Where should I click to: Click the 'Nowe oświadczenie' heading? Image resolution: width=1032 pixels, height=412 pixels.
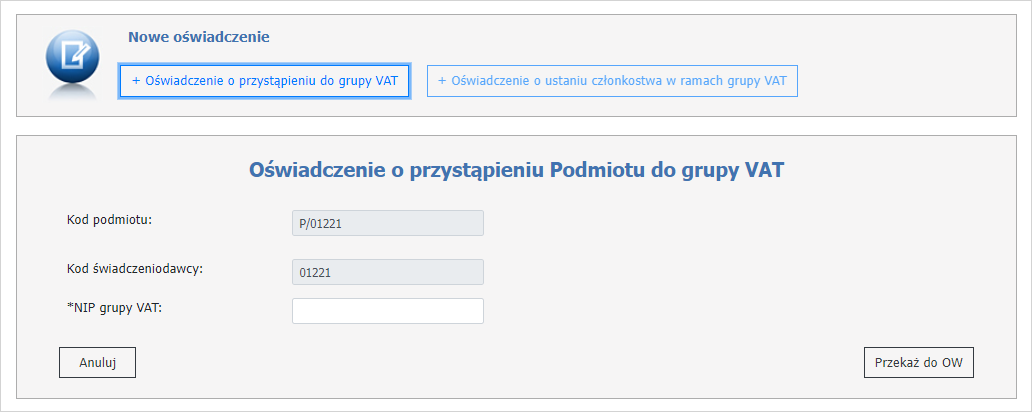click(x=199, y=37)
